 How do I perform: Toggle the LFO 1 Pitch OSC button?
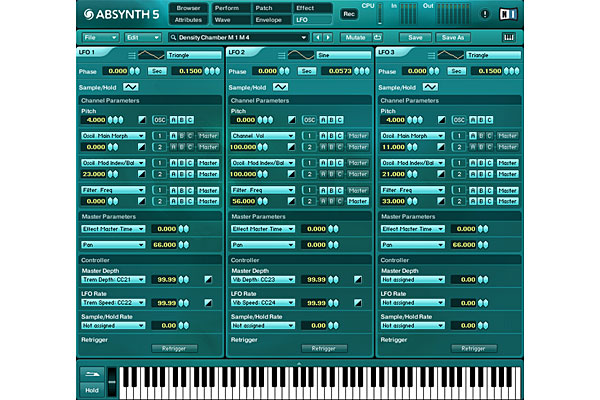click(x=159, y=120)
